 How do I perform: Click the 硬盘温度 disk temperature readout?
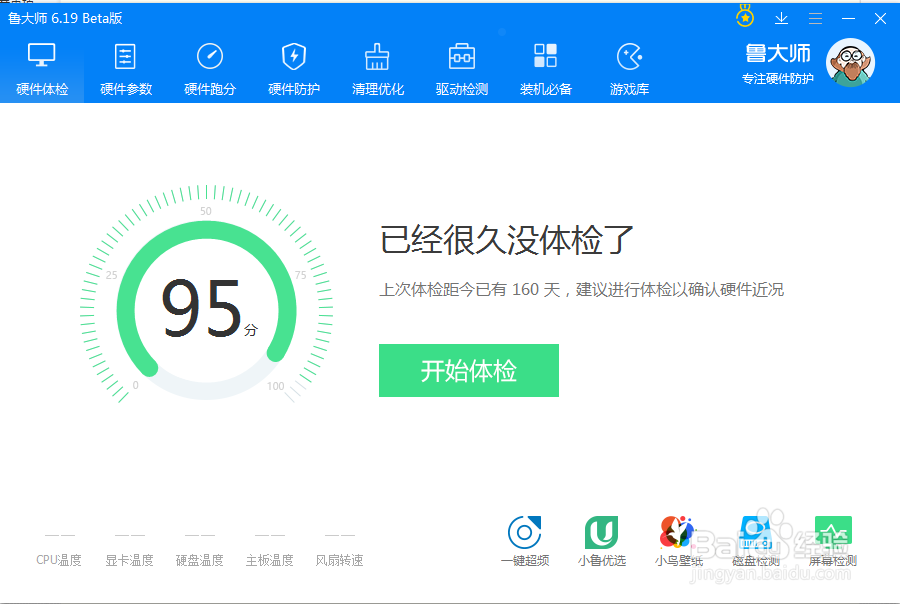click(x=199, y=550)
